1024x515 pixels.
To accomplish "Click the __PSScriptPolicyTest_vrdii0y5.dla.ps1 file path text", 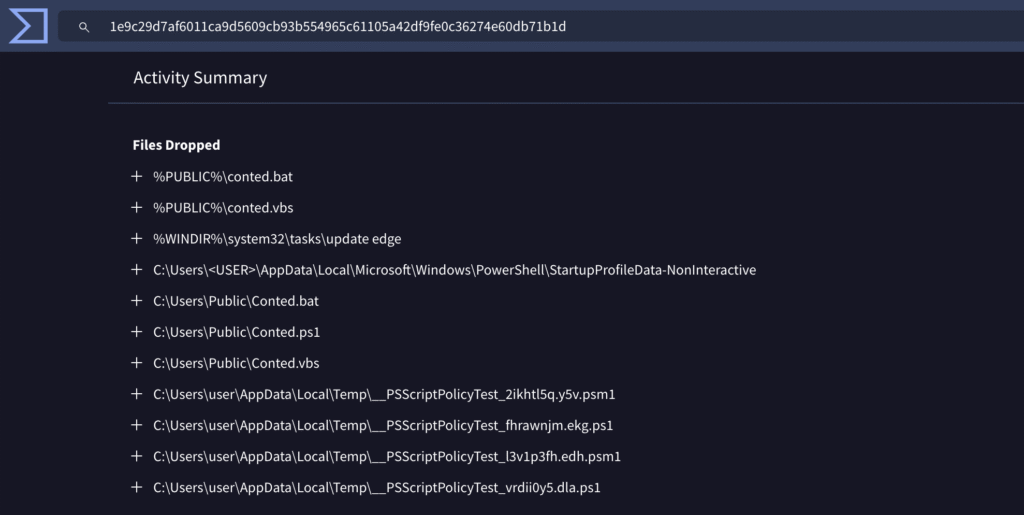I will pyautogui.click(x=376, y=488).
